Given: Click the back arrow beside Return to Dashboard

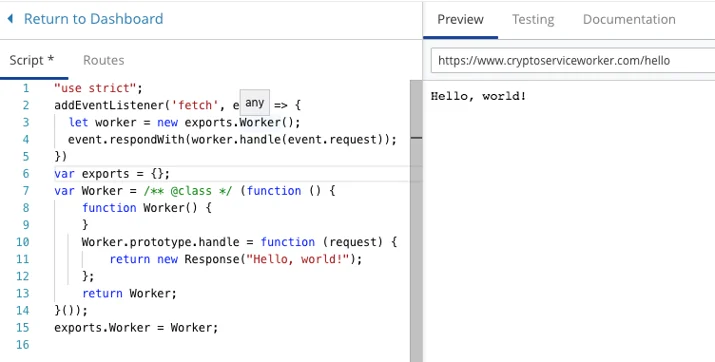Looking at the screenshot, I should coord(10,19).
